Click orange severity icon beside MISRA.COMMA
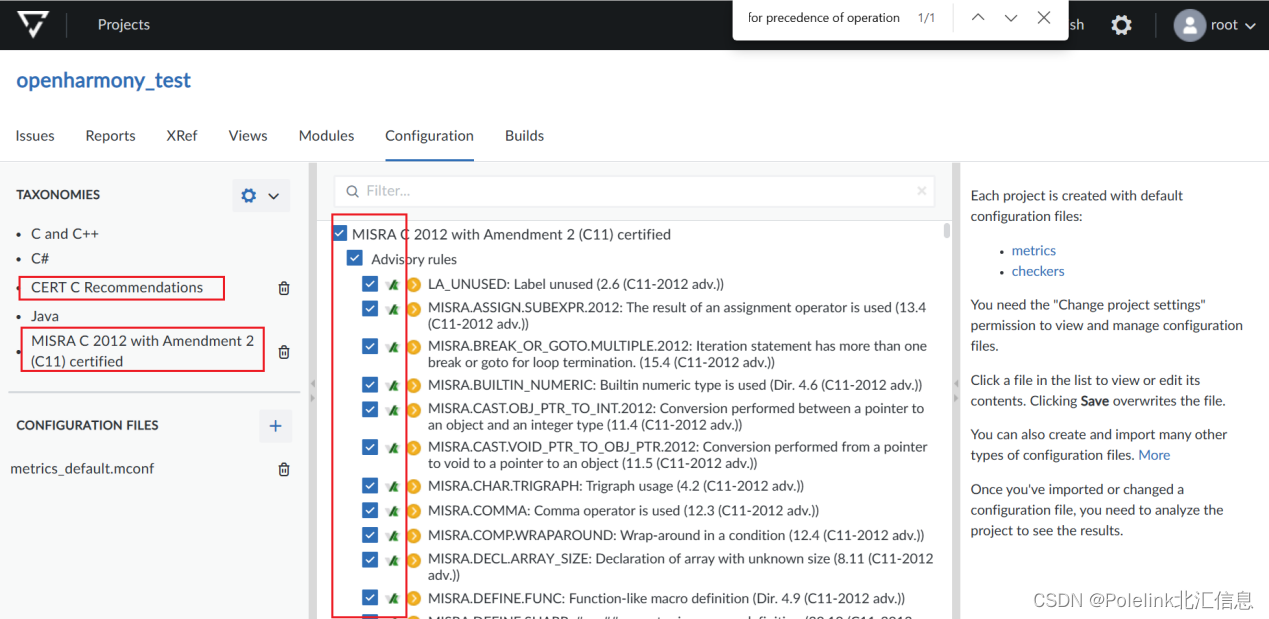 pos(413,511)
